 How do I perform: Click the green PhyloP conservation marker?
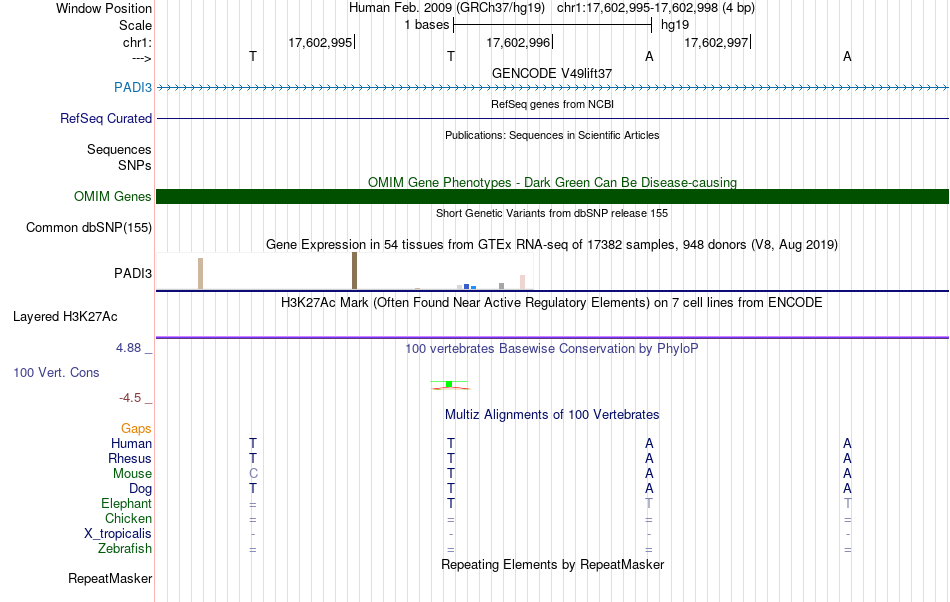pyautogui.click(x=449, y=385)
